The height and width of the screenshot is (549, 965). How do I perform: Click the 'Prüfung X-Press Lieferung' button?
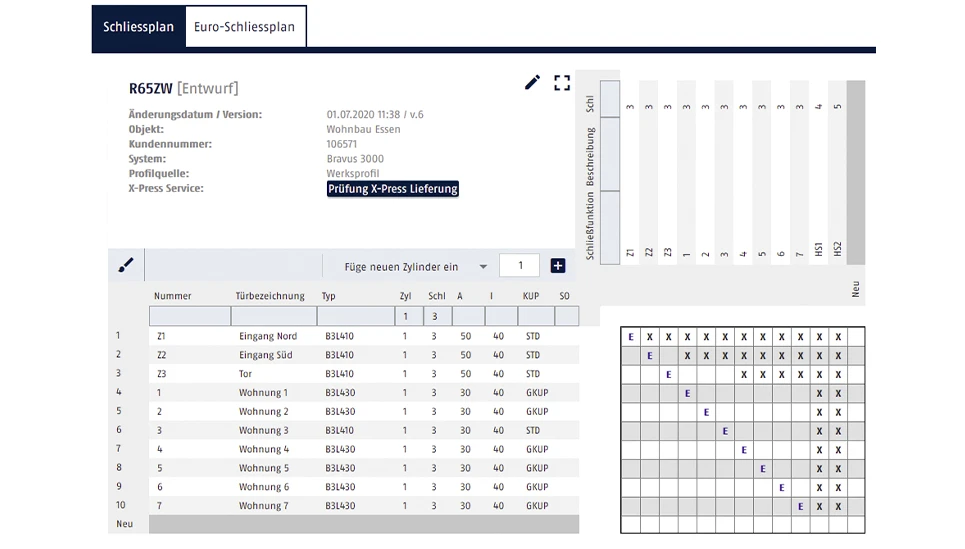[x=392, y=189]
